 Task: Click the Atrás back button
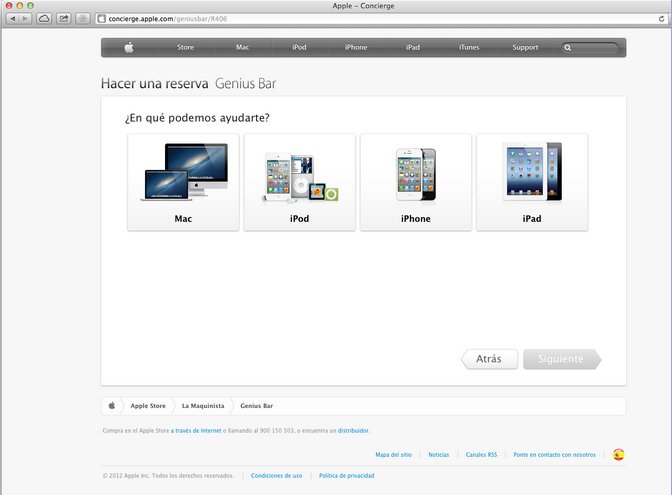coord(489,359)
